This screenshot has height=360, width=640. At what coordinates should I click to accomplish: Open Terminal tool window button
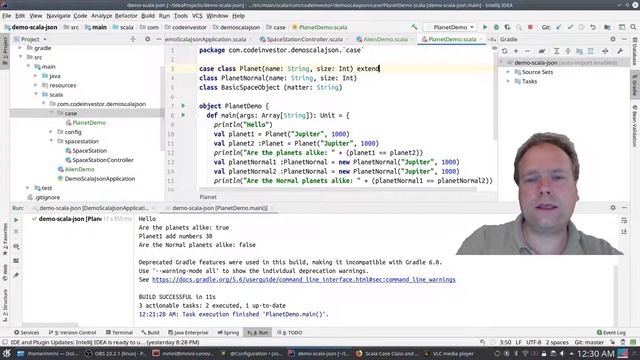(x=119, y=332)
